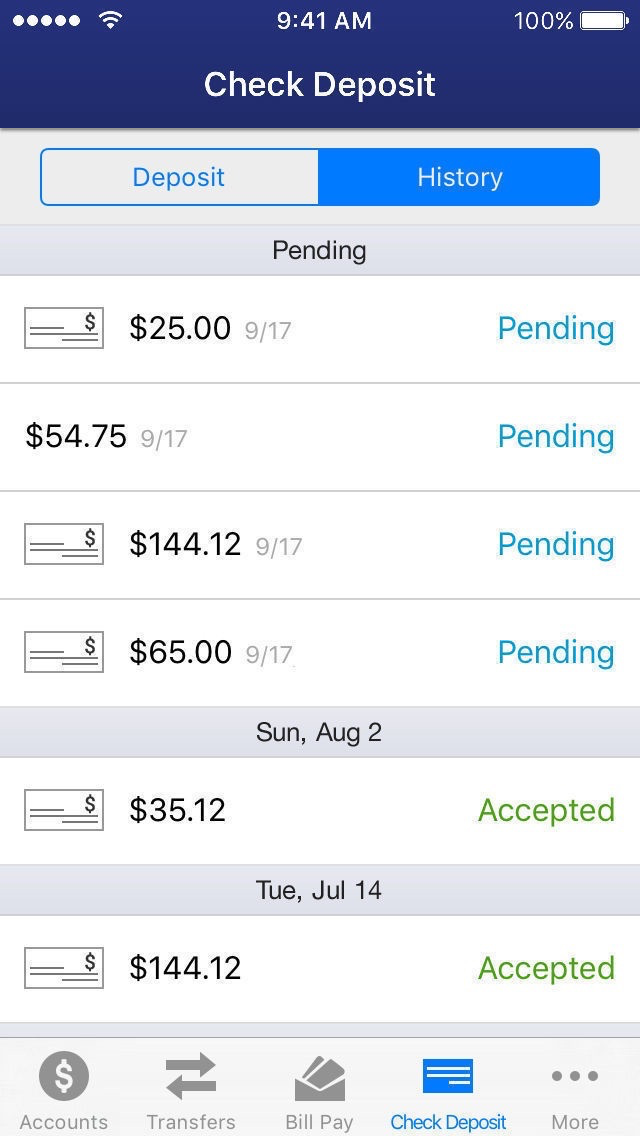Tap Accepted status for Tue, Jul 14
Screen dimensions: 640x1136
pyautogui.click(x=547, y=969)
